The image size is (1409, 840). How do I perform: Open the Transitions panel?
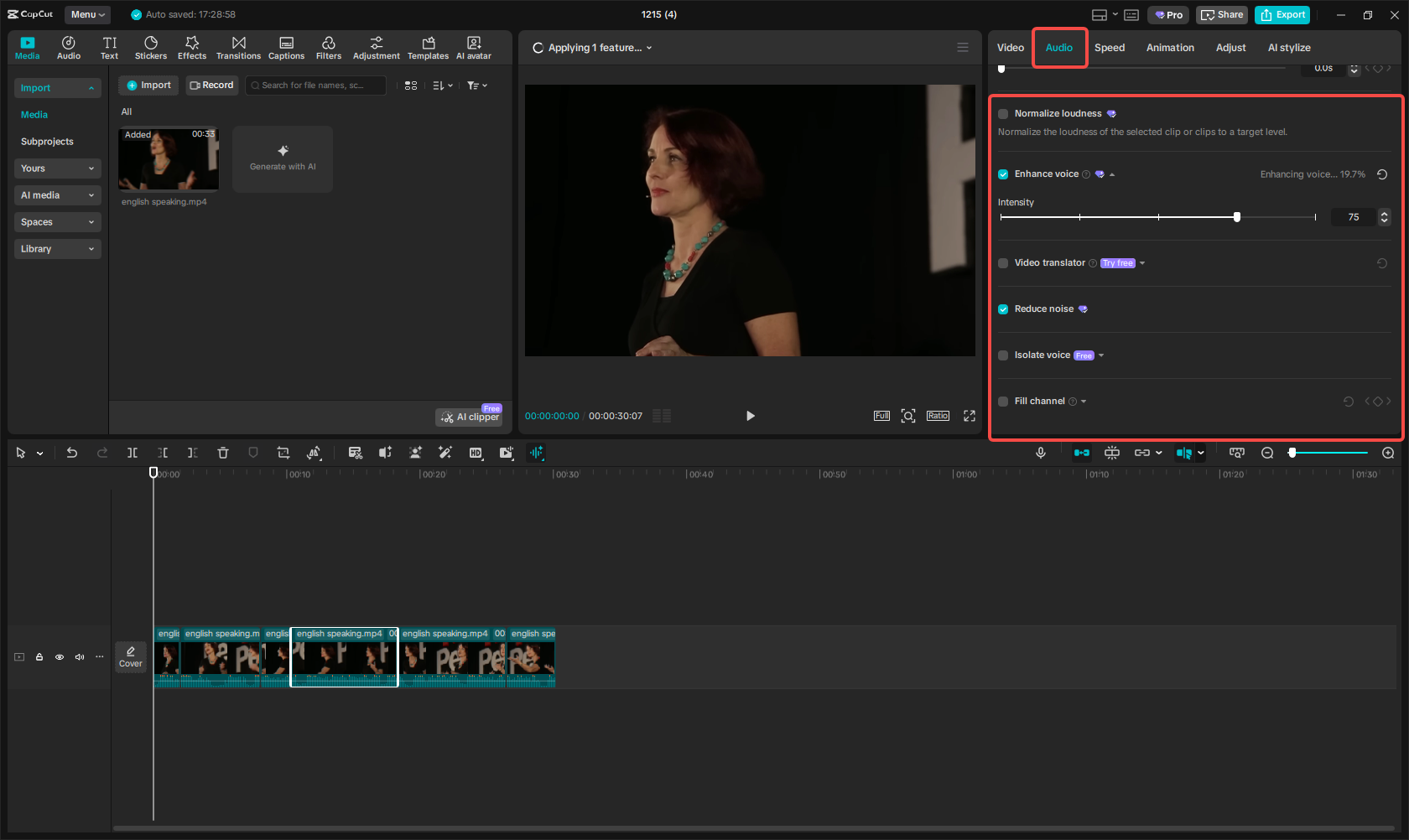[x=238, y=47]
